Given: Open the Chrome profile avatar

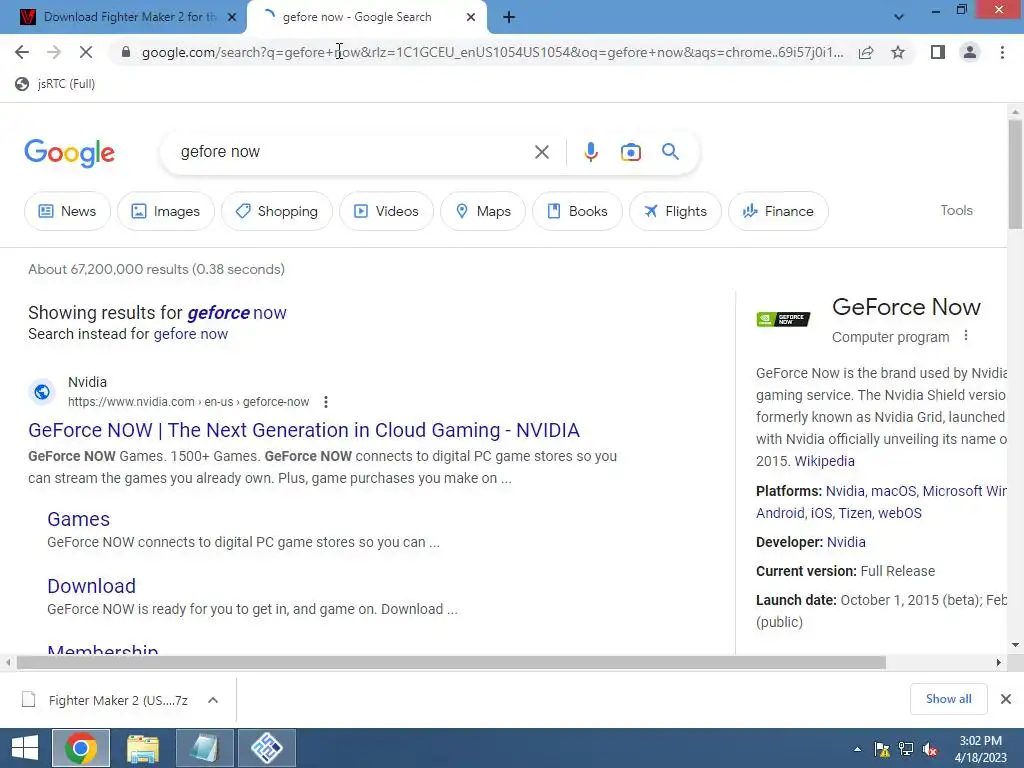Looking at the screenshot, I should pos(970,52).
